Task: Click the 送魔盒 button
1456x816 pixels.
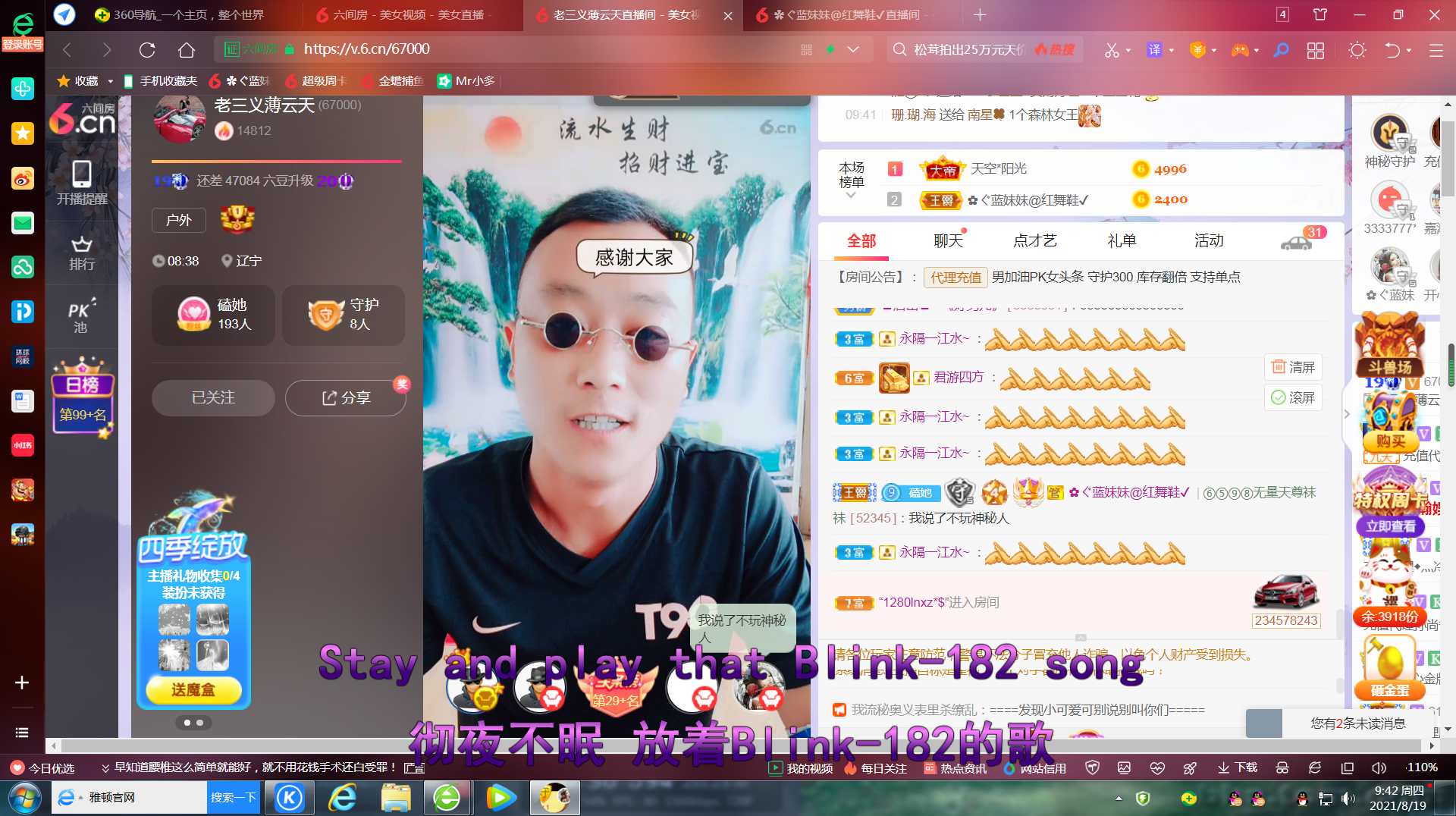Action: coord(193,689)
